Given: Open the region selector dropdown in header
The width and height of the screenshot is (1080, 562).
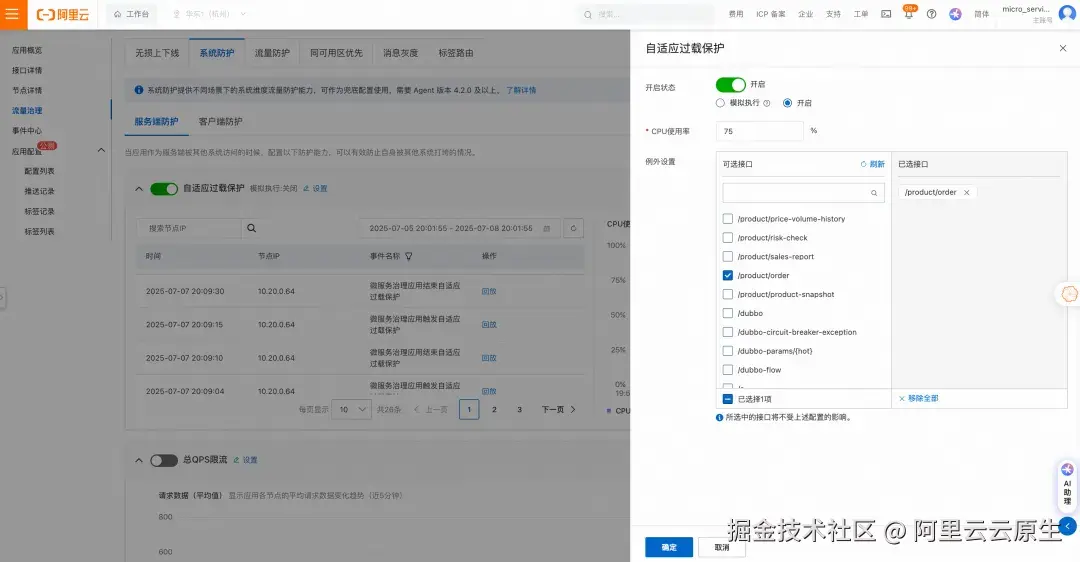Looking at the screenshot, I should pyautogui.click(x=209, y=14).
